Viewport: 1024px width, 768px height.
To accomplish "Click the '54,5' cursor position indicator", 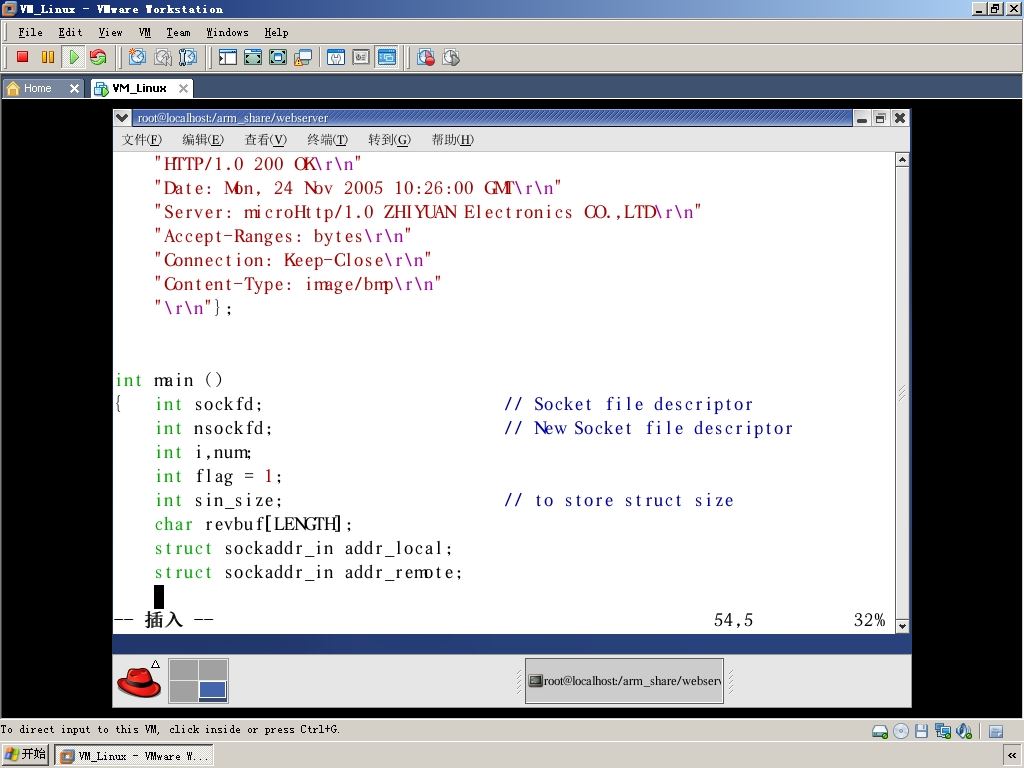I will click(733, 620).
